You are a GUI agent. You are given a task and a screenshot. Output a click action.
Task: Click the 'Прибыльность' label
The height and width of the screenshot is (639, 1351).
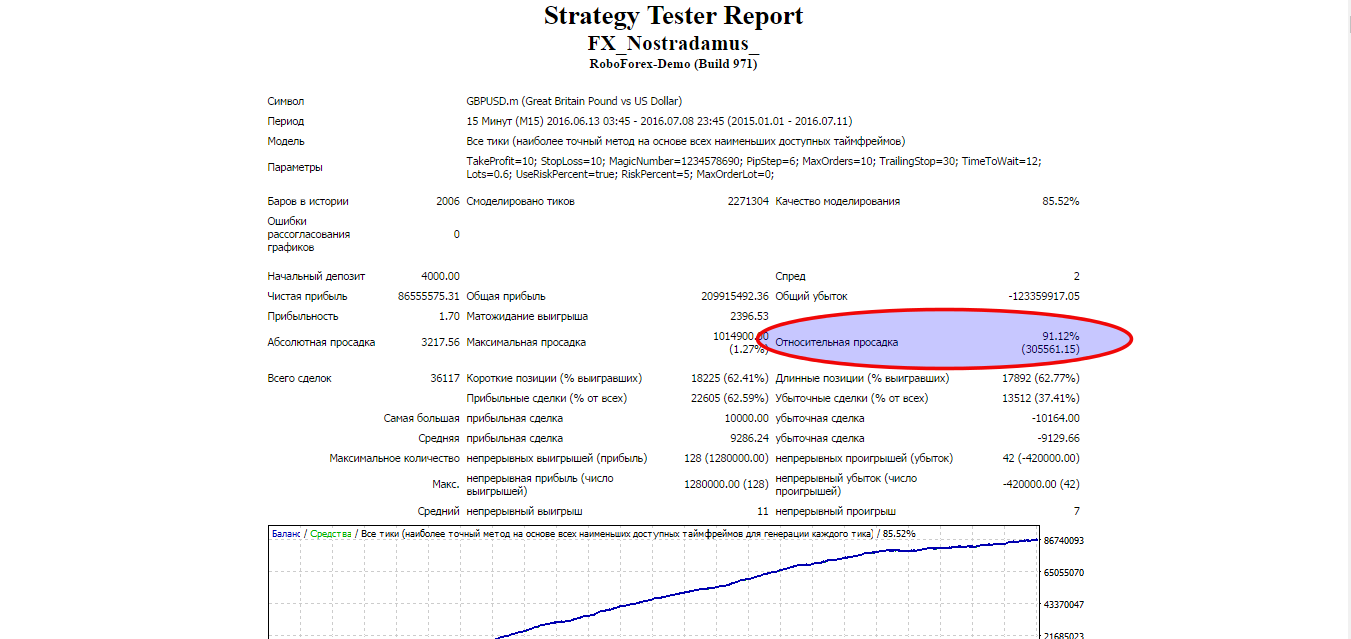tap(302, 316)
